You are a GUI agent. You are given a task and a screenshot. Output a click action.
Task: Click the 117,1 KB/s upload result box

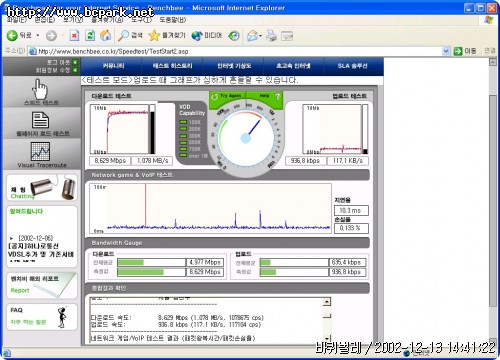point(347,161)
